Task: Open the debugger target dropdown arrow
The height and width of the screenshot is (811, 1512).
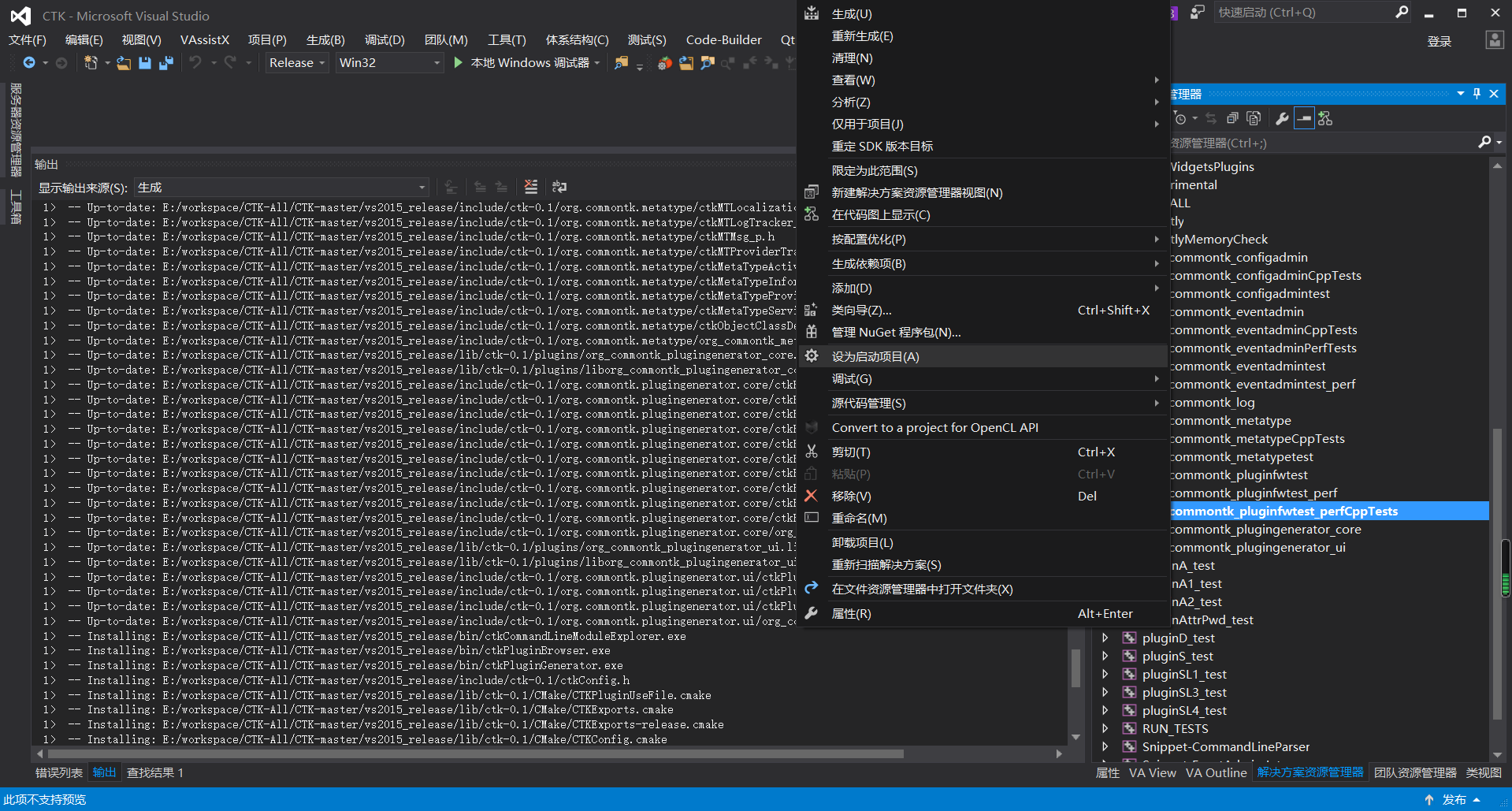Action: (x=597, y=62)
